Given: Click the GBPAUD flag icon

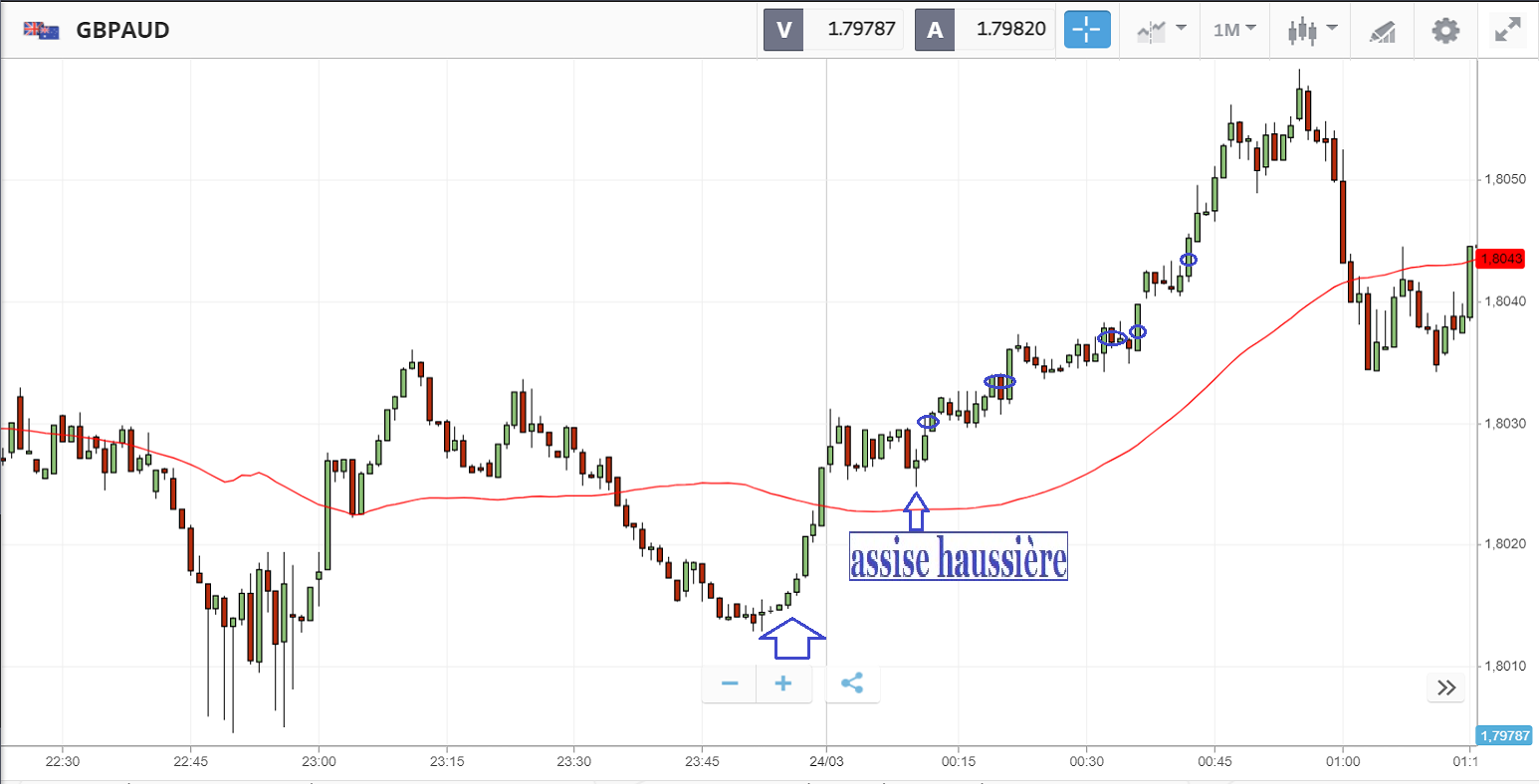Looking at the screenshot, I should [x=42, y=30].
